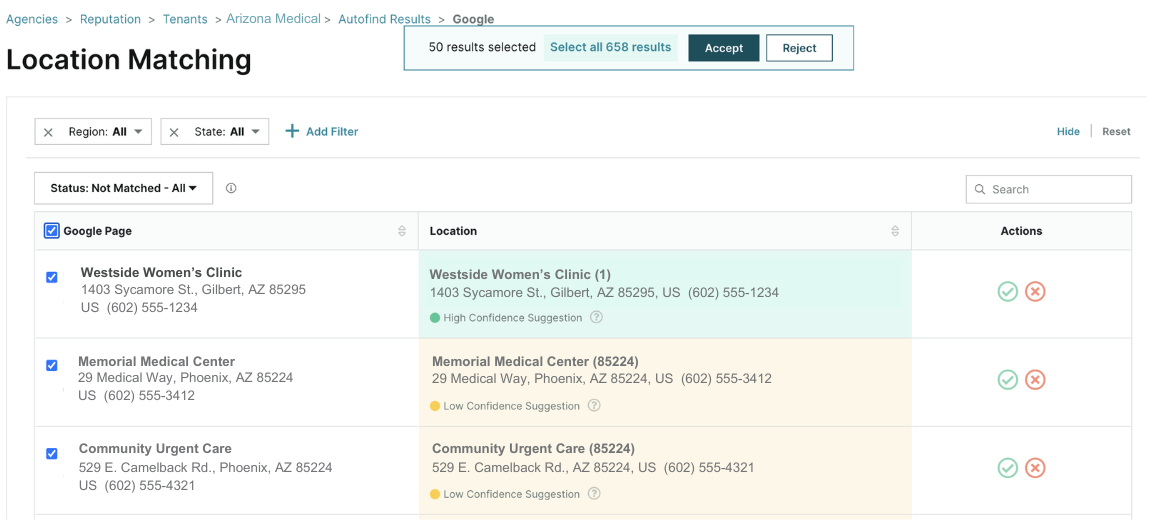The height and width of the screenshot is (526, 1153).
Task: Click the info icon beside Status filter
Action: (x=231, y=188)
